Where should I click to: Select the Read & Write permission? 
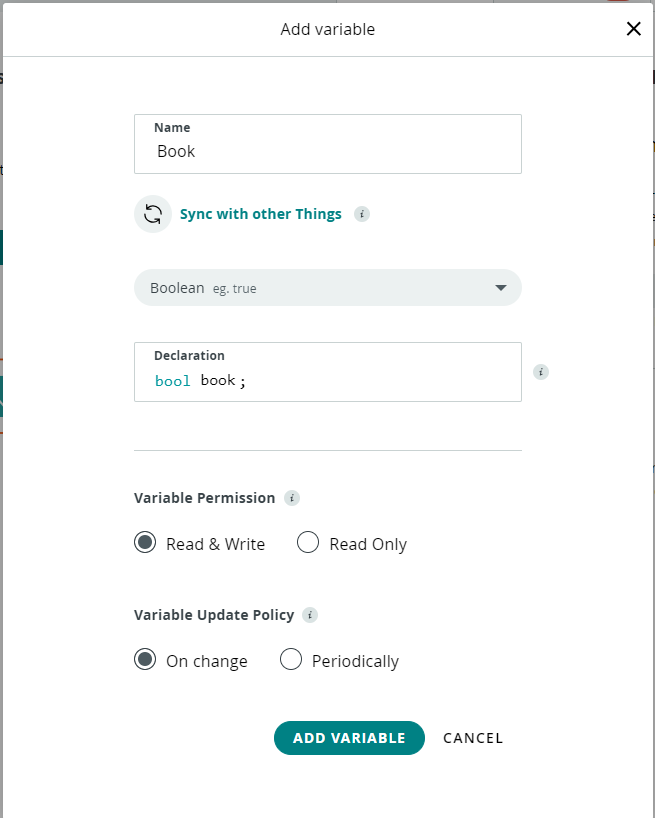145,542
